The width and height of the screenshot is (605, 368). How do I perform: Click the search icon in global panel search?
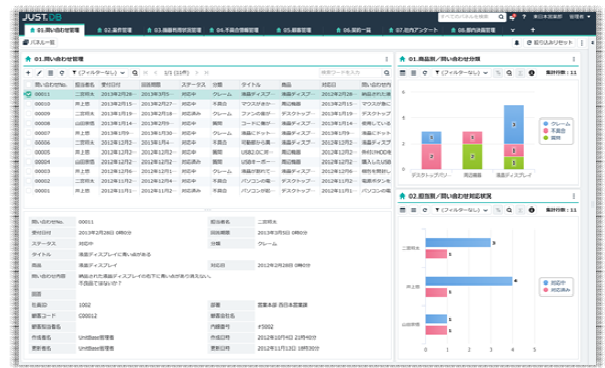501,17
